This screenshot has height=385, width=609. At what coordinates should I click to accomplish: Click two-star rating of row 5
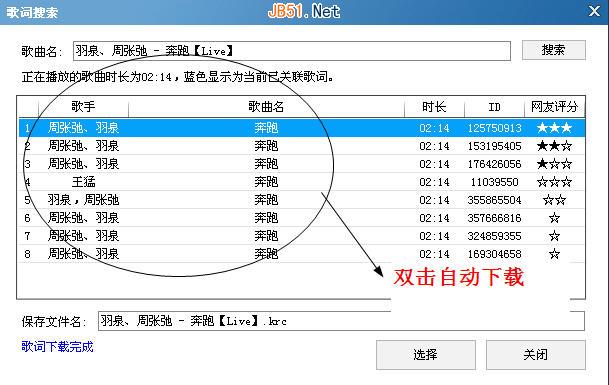point(554,200)
